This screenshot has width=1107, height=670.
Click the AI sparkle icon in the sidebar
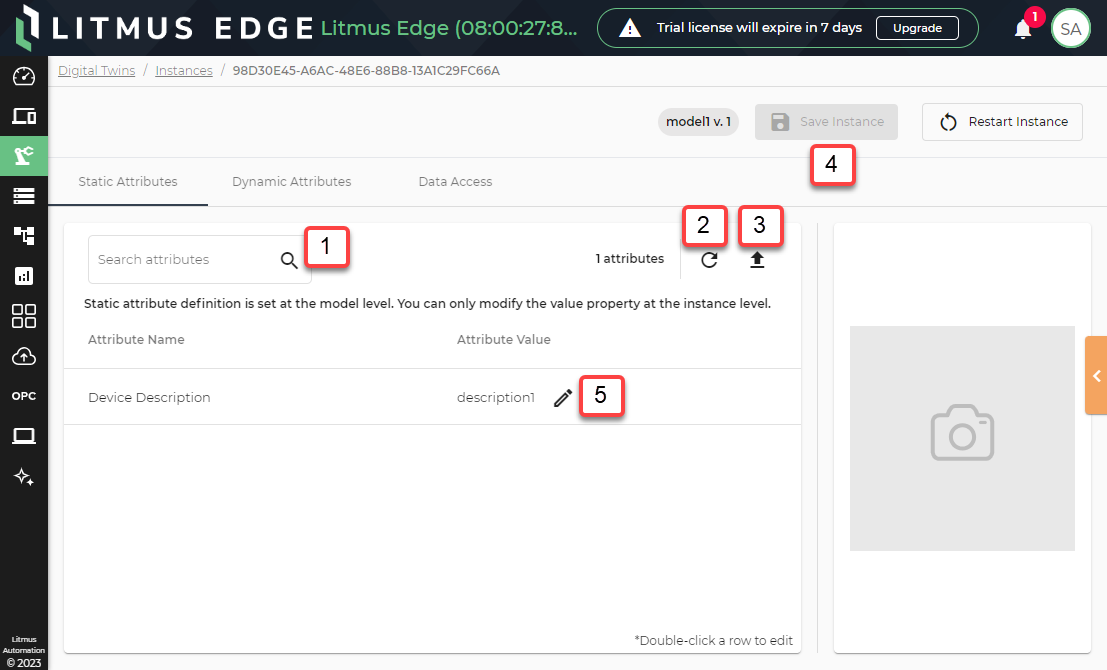(24, 477)
